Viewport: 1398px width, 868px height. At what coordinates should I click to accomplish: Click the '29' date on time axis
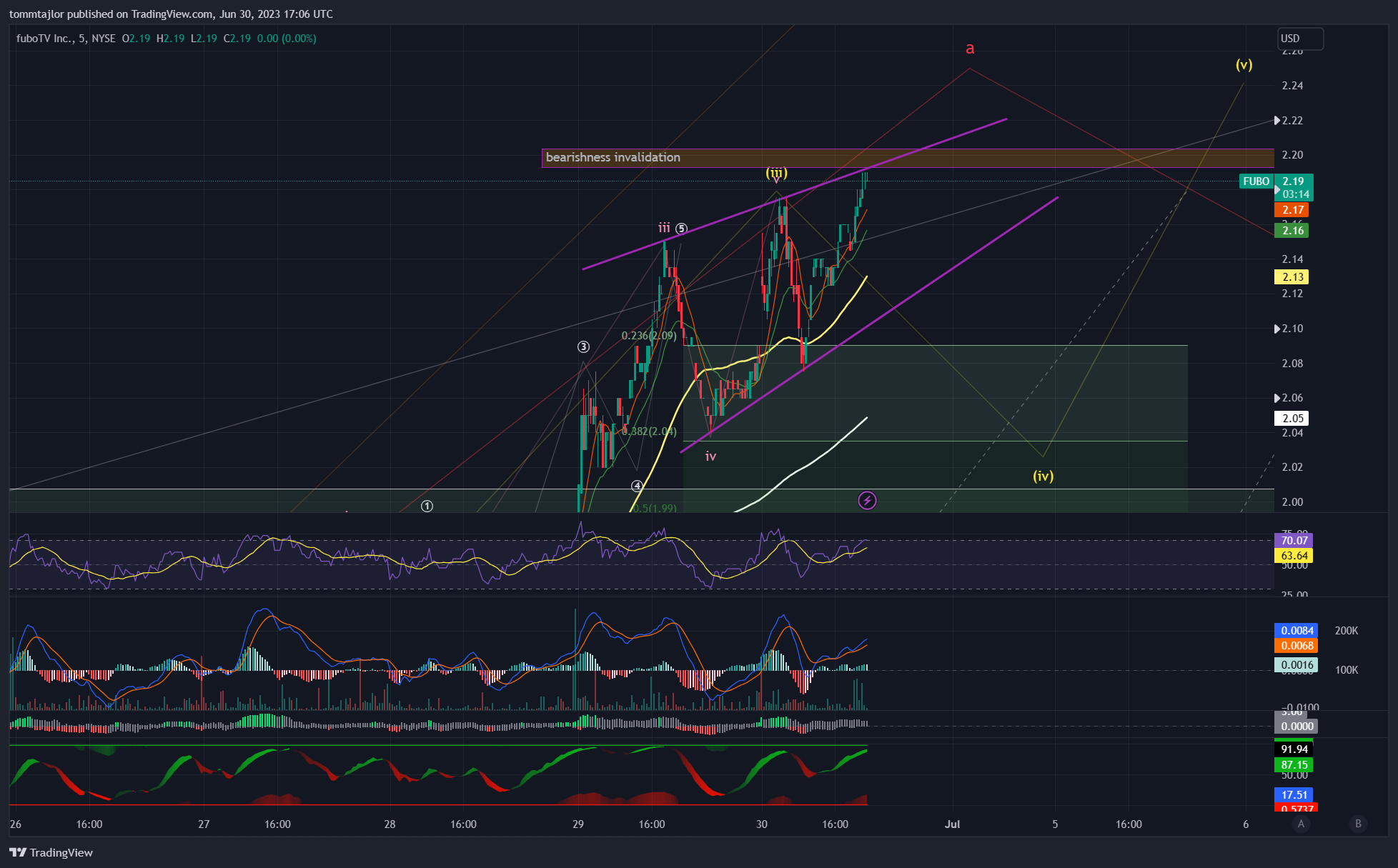pos(578,824)
